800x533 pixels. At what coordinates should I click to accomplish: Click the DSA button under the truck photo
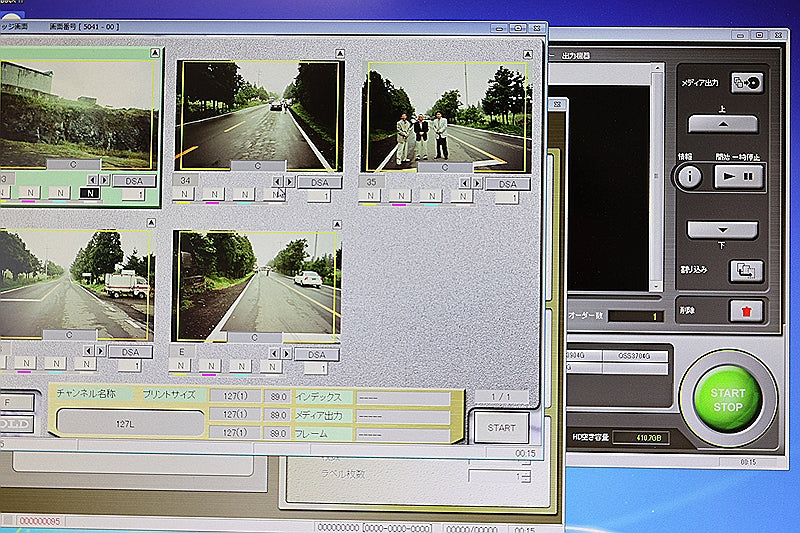pyautogui.click(x=131, y=352)
